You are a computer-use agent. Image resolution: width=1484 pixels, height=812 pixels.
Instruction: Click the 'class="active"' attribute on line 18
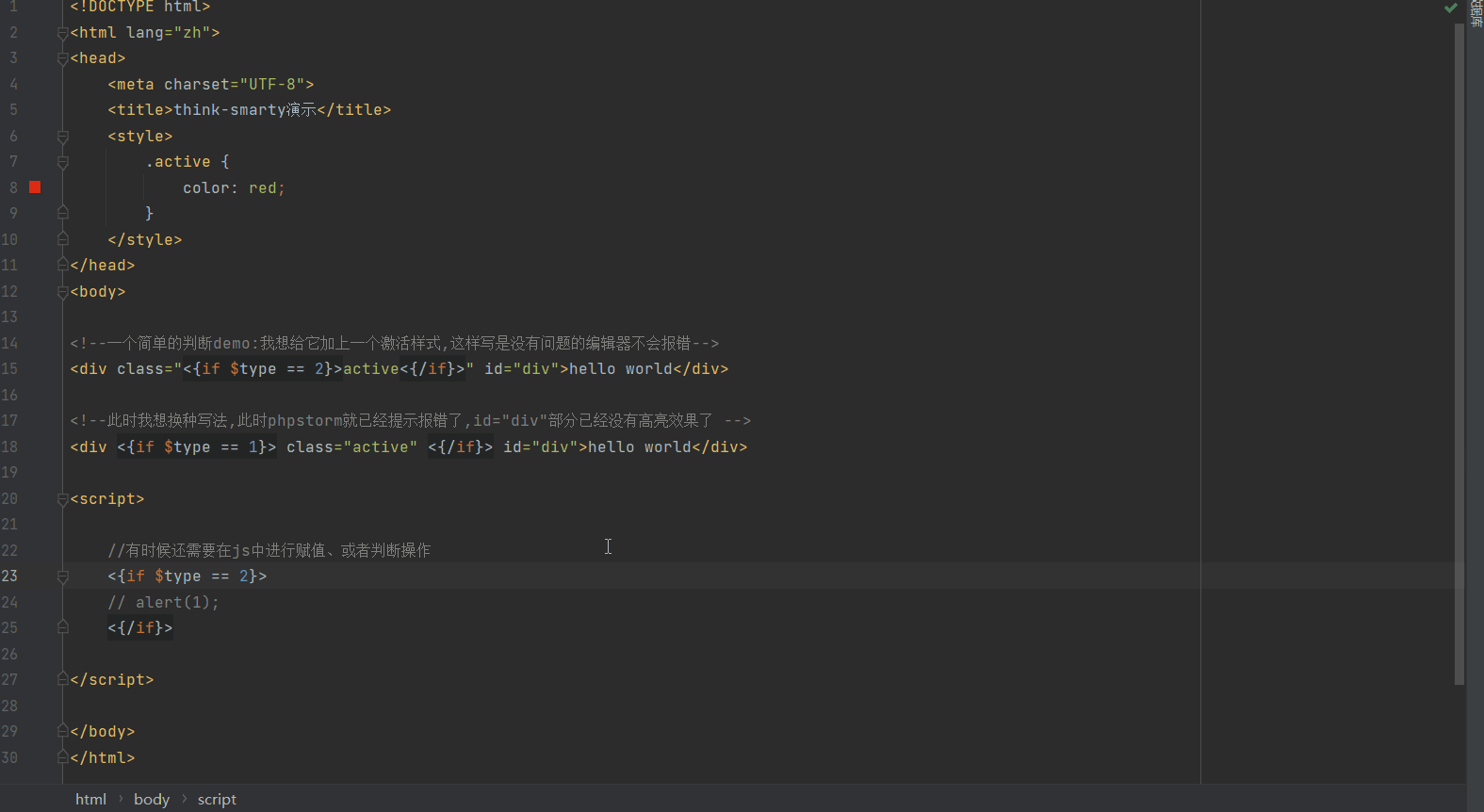point(351,447)
